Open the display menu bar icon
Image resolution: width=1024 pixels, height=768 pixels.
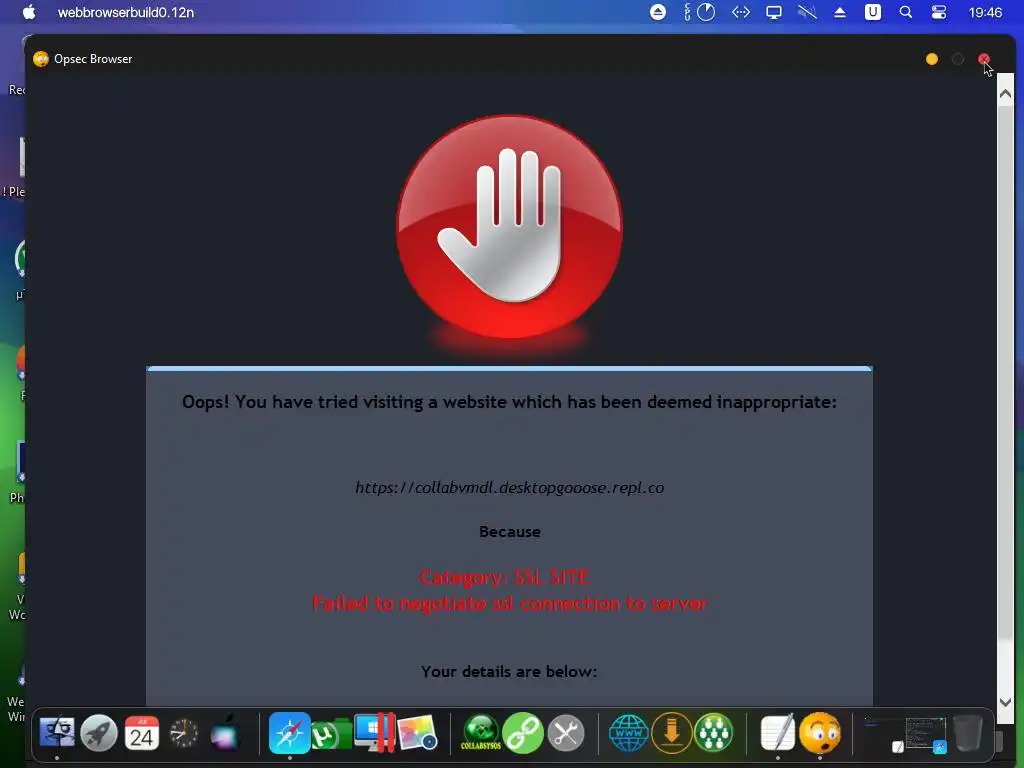tap(774, 12)
